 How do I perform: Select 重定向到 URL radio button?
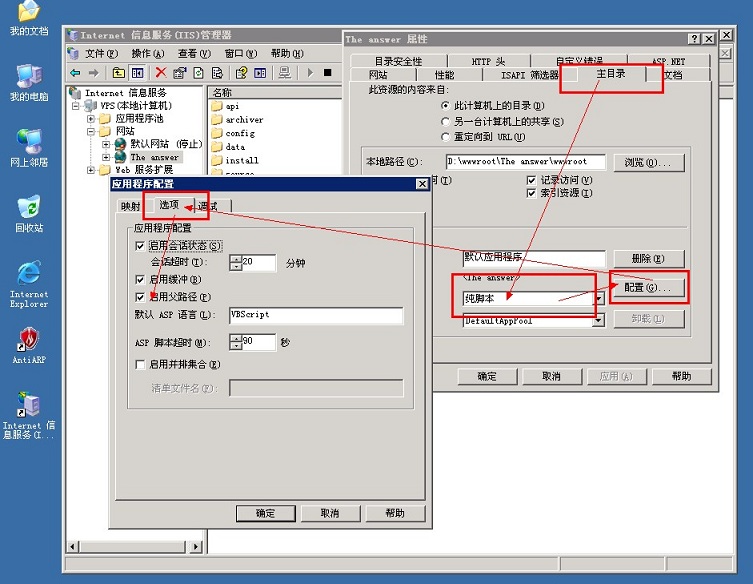(445, 137)
